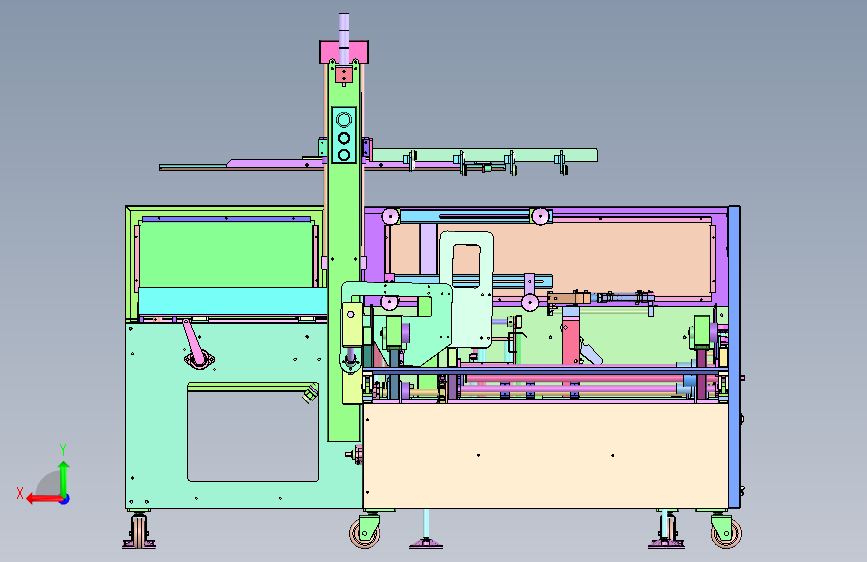
Task: Select the large green panel at upper left
Action: pyautogui.click(x=226, y=254)
